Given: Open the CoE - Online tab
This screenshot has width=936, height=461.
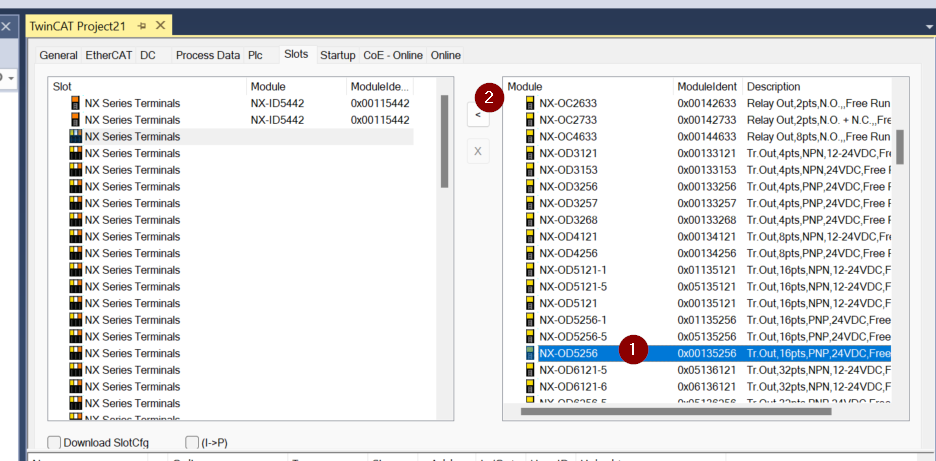Looking at the screenshot, I should point(393,56).
